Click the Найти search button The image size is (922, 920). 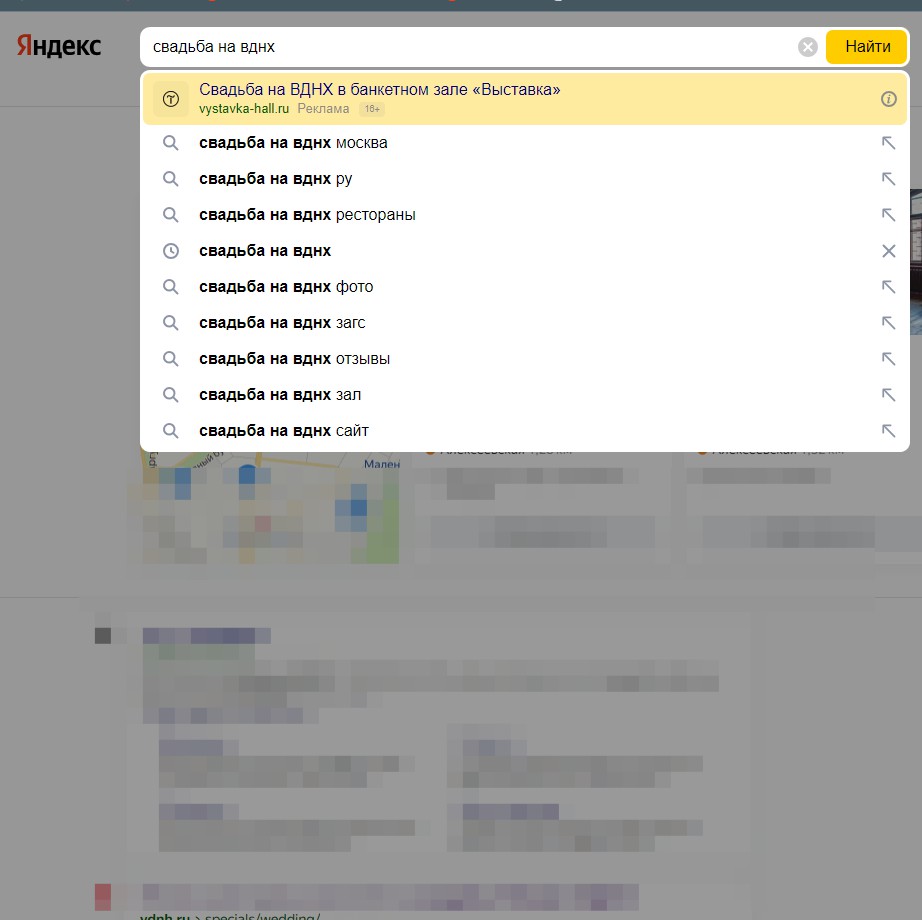click(x=866, y=46)
